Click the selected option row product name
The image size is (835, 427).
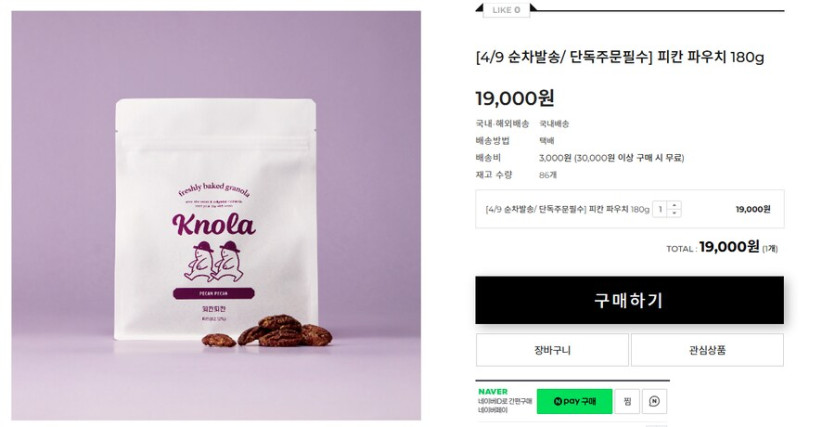[x=567, y=209]
